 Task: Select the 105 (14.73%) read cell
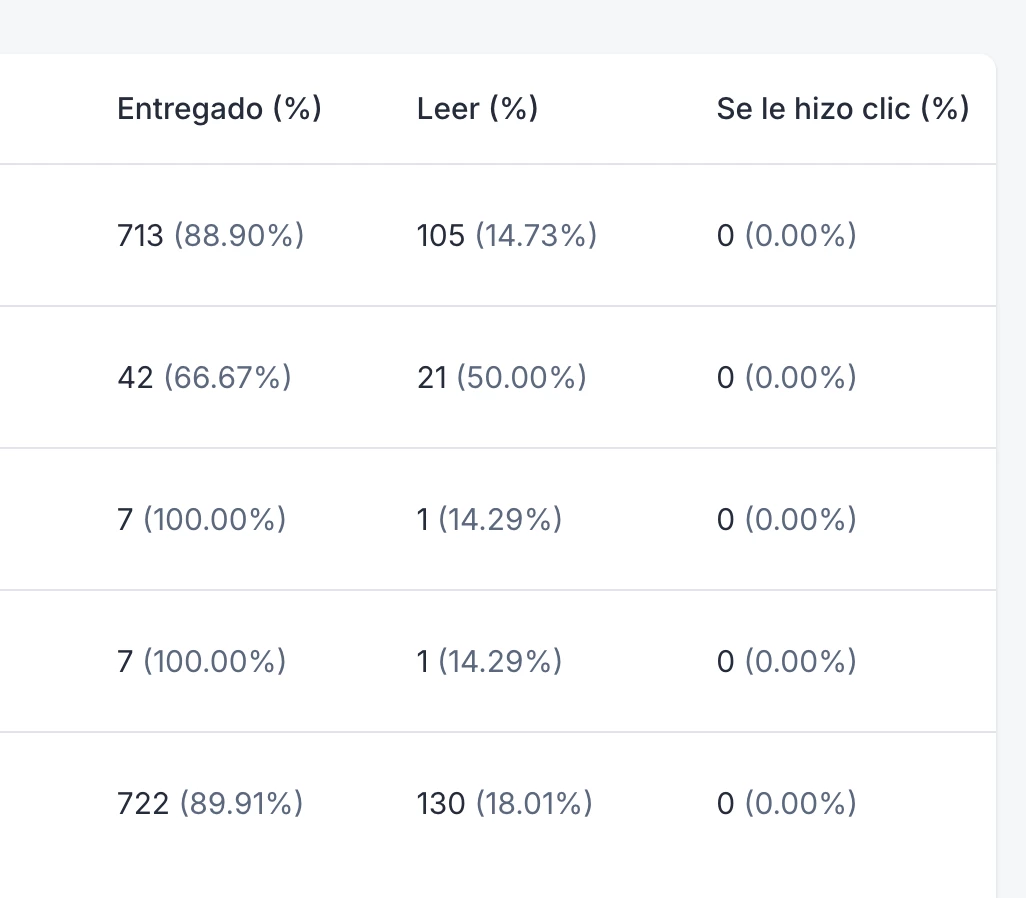pyautogui.click(x=507, y=236)
